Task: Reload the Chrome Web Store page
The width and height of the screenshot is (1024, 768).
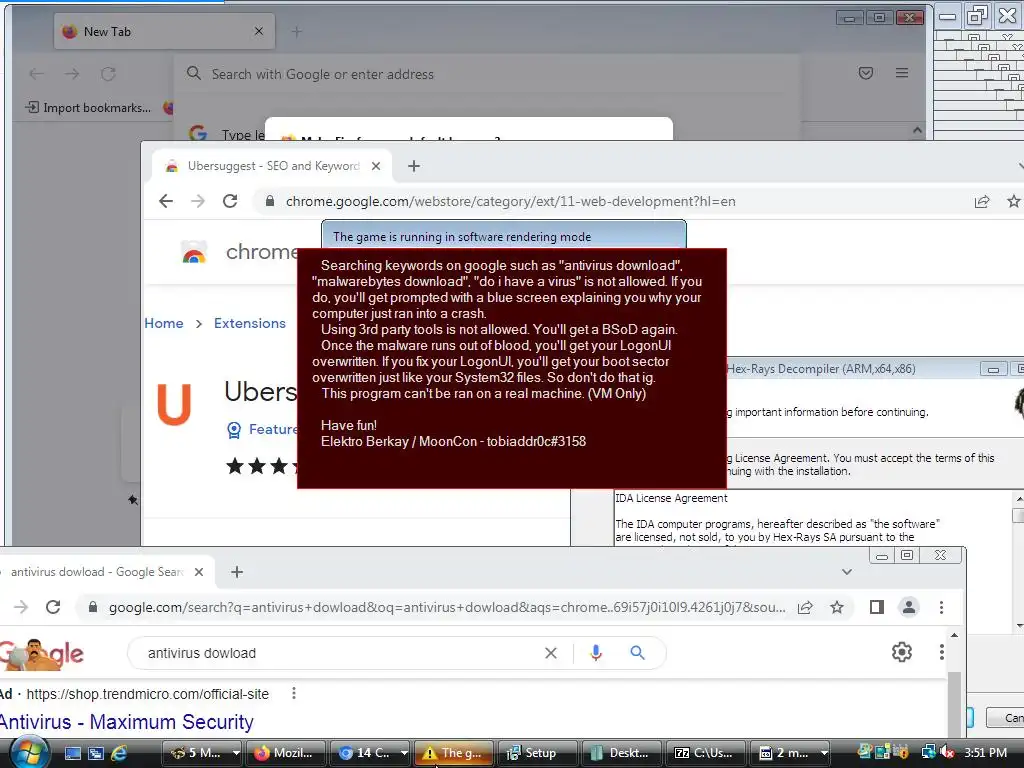Action: coord(230,201)
